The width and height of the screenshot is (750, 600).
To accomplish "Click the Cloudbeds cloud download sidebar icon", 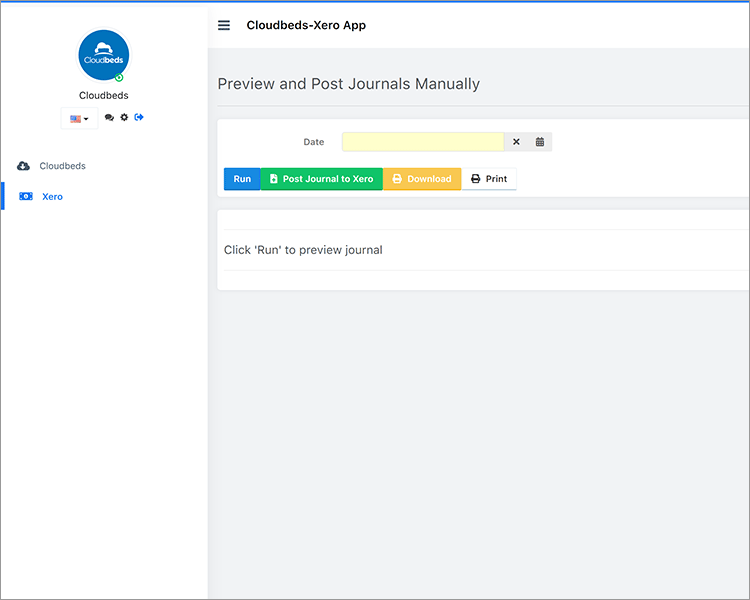I will click(x=23, y=166).
